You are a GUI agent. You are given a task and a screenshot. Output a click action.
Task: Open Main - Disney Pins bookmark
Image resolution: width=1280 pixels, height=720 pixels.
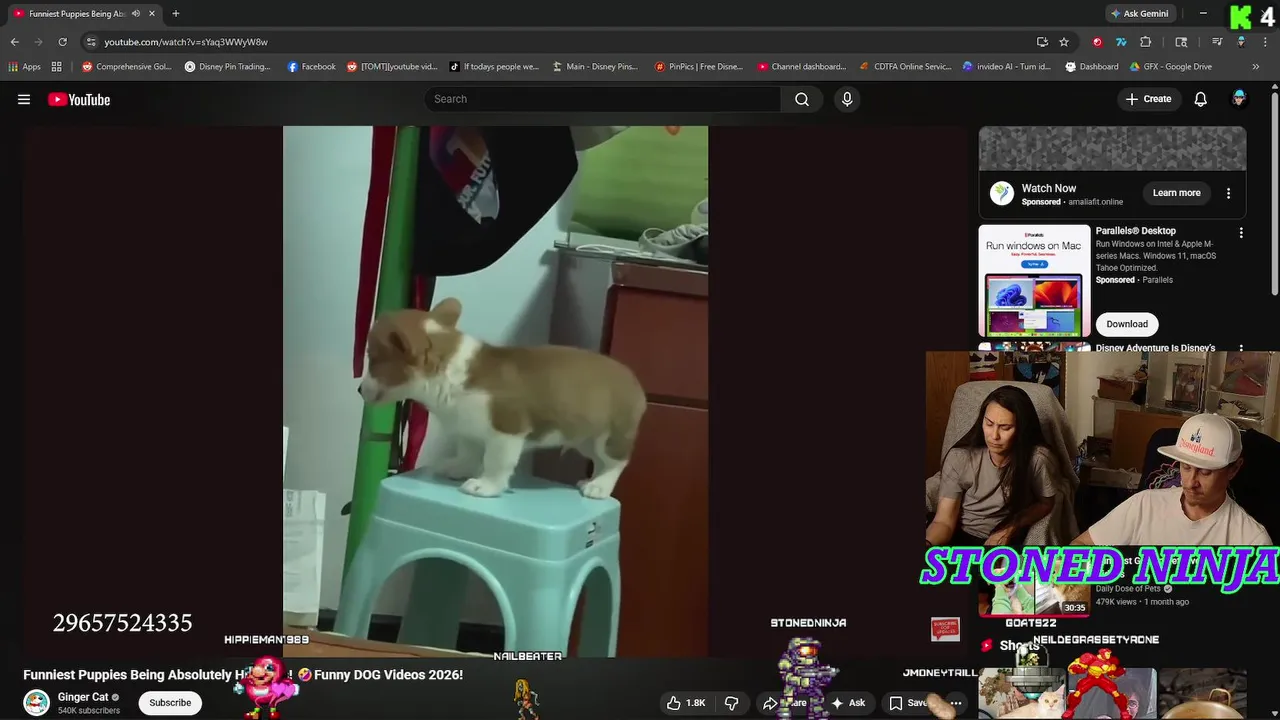595,67
